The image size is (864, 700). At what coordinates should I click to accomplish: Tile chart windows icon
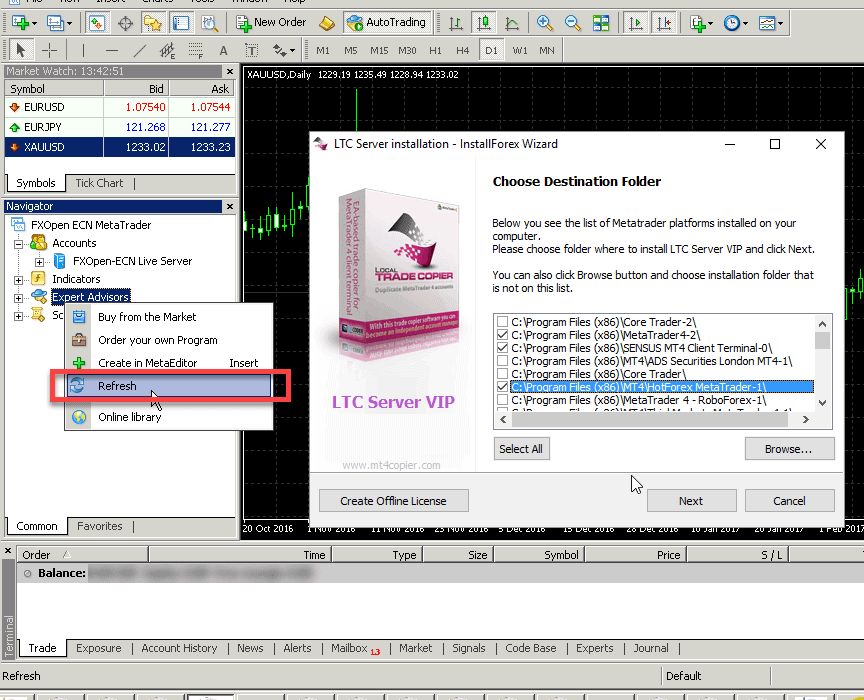[601, 23]
